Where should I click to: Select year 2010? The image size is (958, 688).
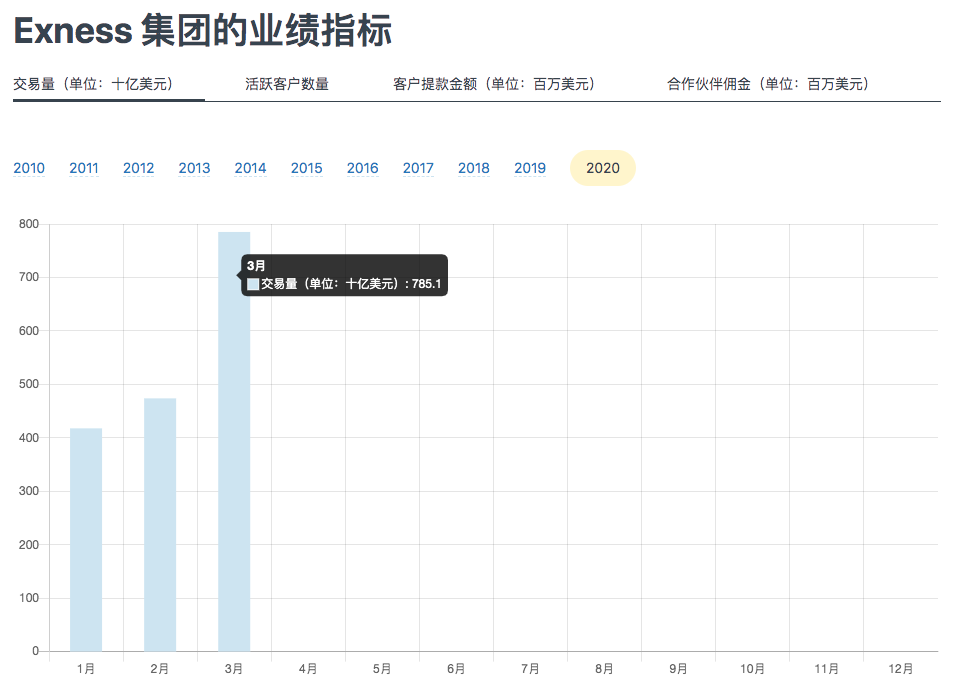29,168
